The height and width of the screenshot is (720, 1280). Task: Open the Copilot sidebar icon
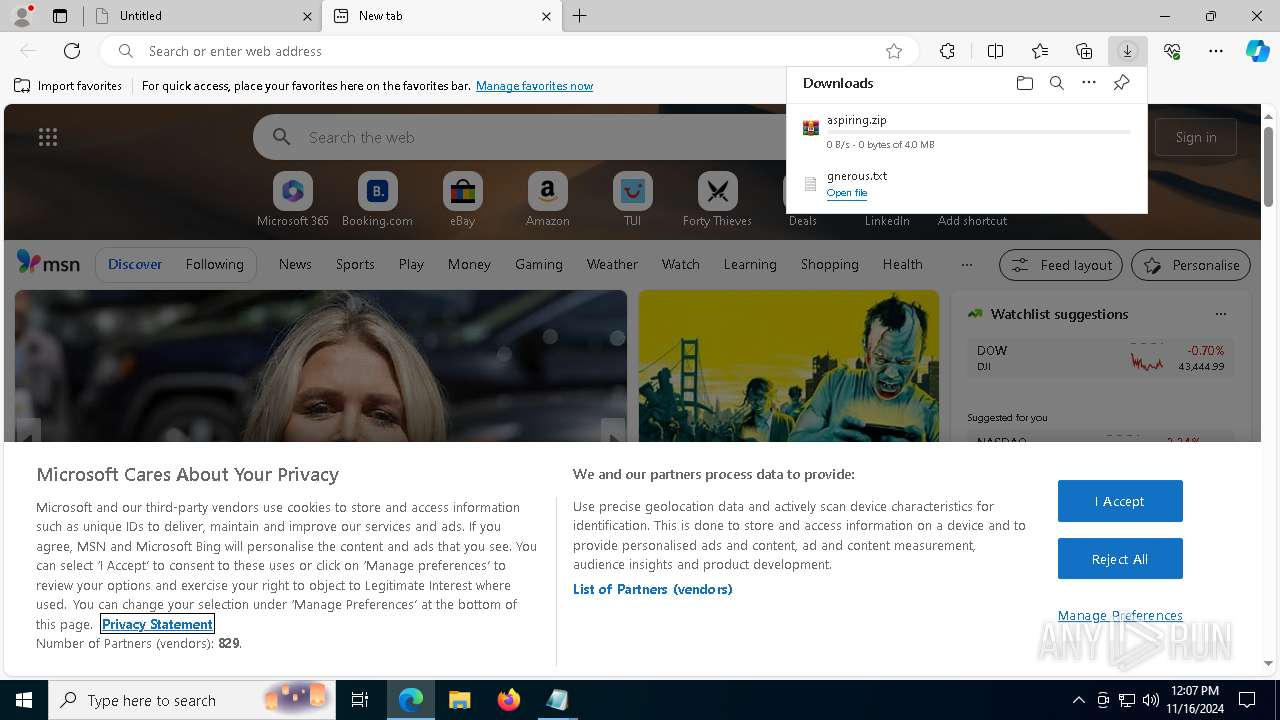tap(1258, 51)
